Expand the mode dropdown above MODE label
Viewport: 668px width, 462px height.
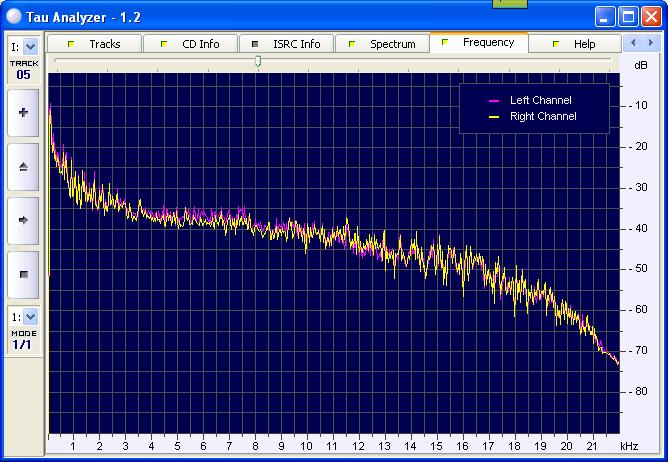tap(29, 316)
